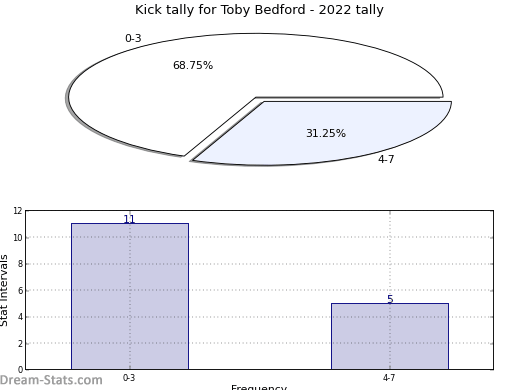Image resolution: width=520 pixels, height=390 pixels.
Task: Click the 11 value label above the bar
Action: tap(129, 219)
